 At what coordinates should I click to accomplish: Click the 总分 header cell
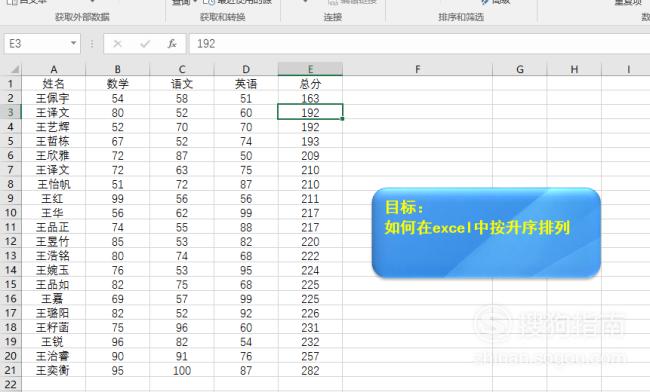point(310,84)
